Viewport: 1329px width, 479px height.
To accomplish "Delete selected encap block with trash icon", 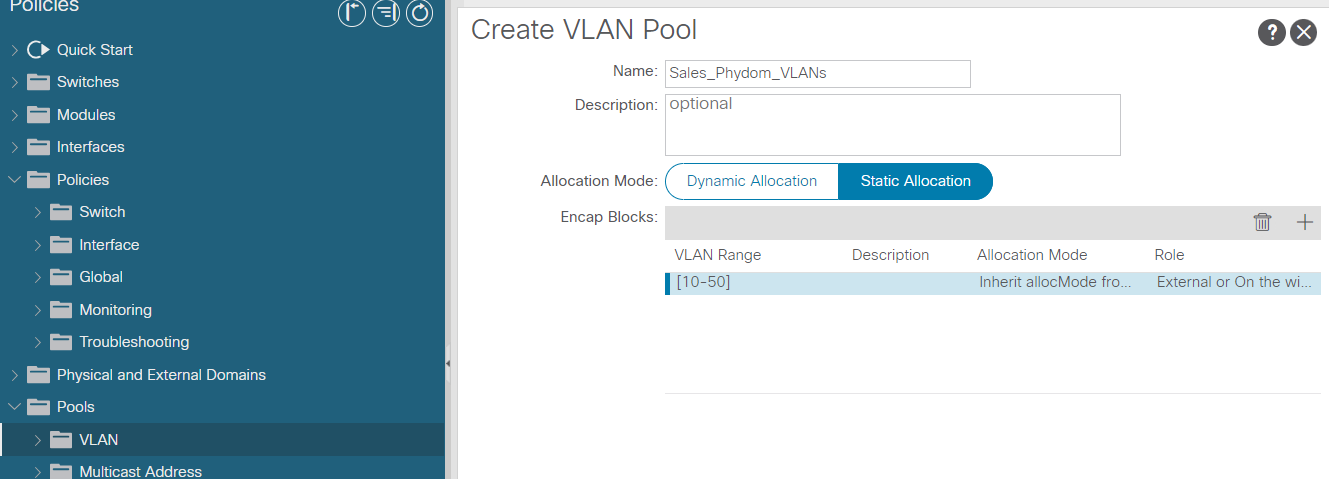I will pos(1263,222).
